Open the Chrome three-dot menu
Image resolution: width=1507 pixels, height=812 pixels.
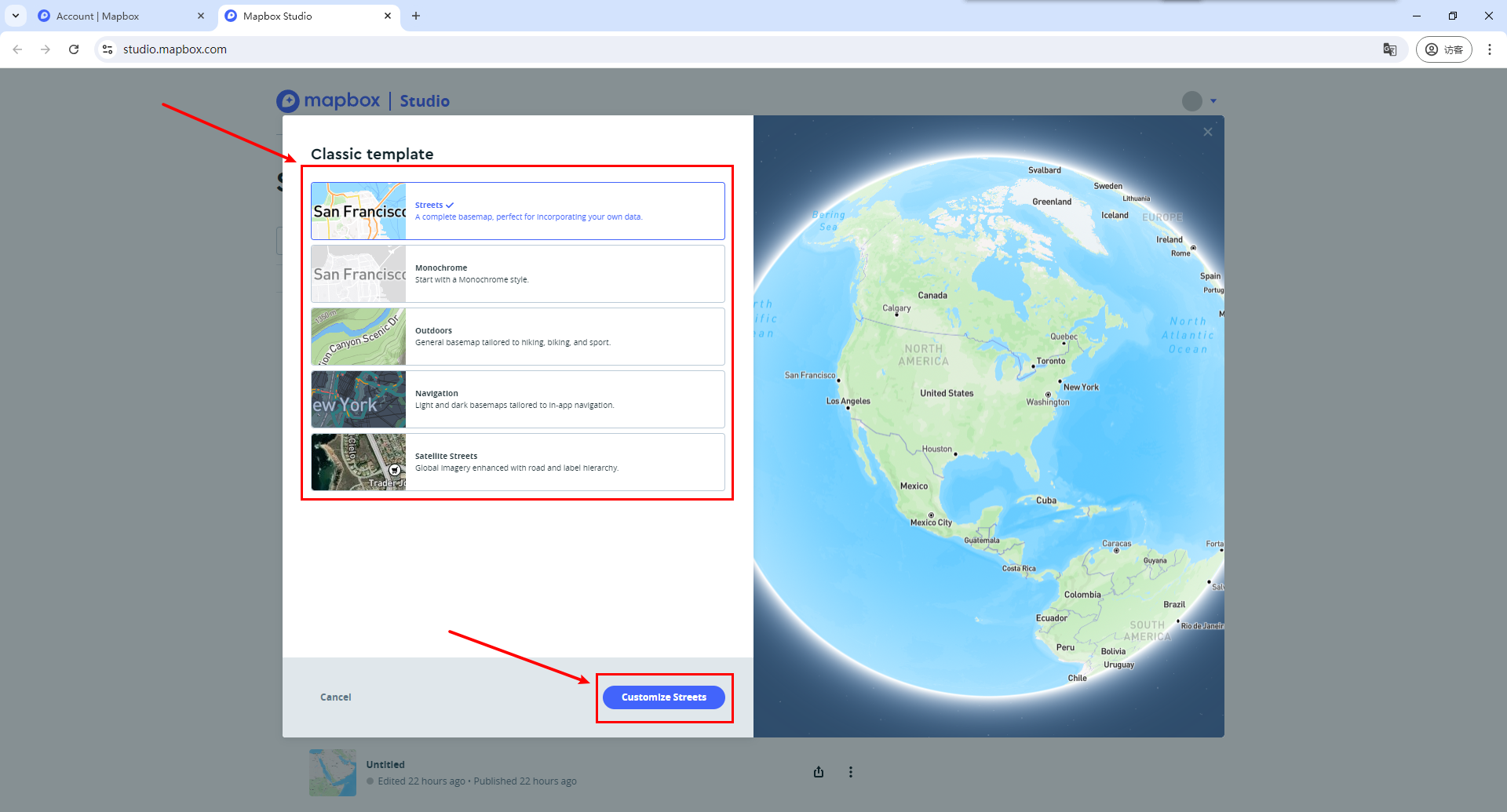[1490, 49]
